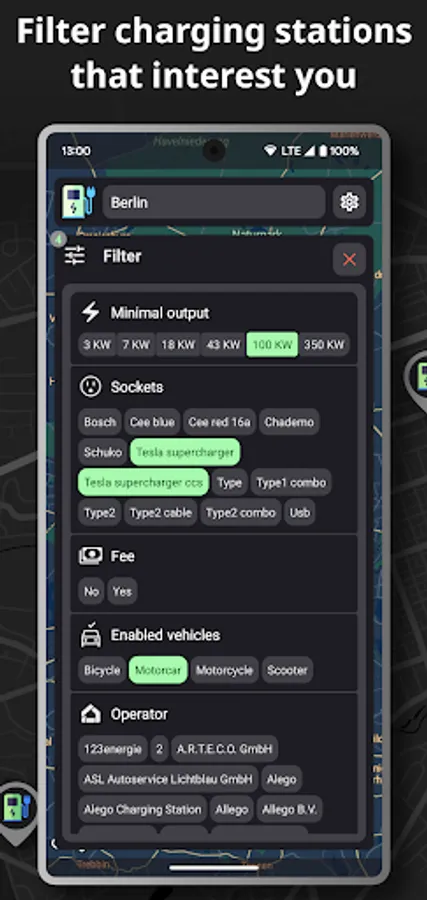Click the Berlin search field

click(214, 202)
